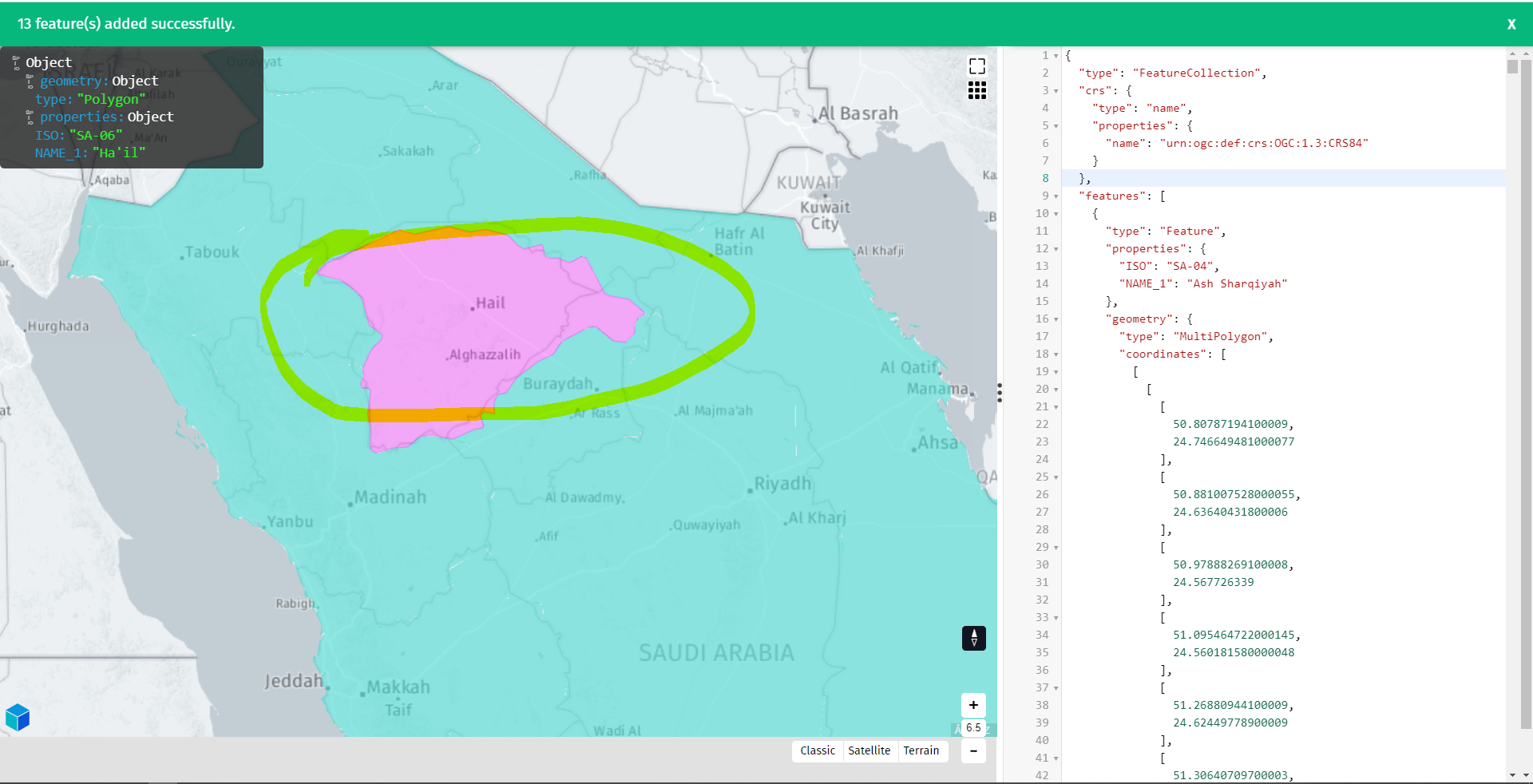This screenshot has height=784, width=1533.
Task: Dismiss the features added success banner
Action: (x=1511, y=24)
